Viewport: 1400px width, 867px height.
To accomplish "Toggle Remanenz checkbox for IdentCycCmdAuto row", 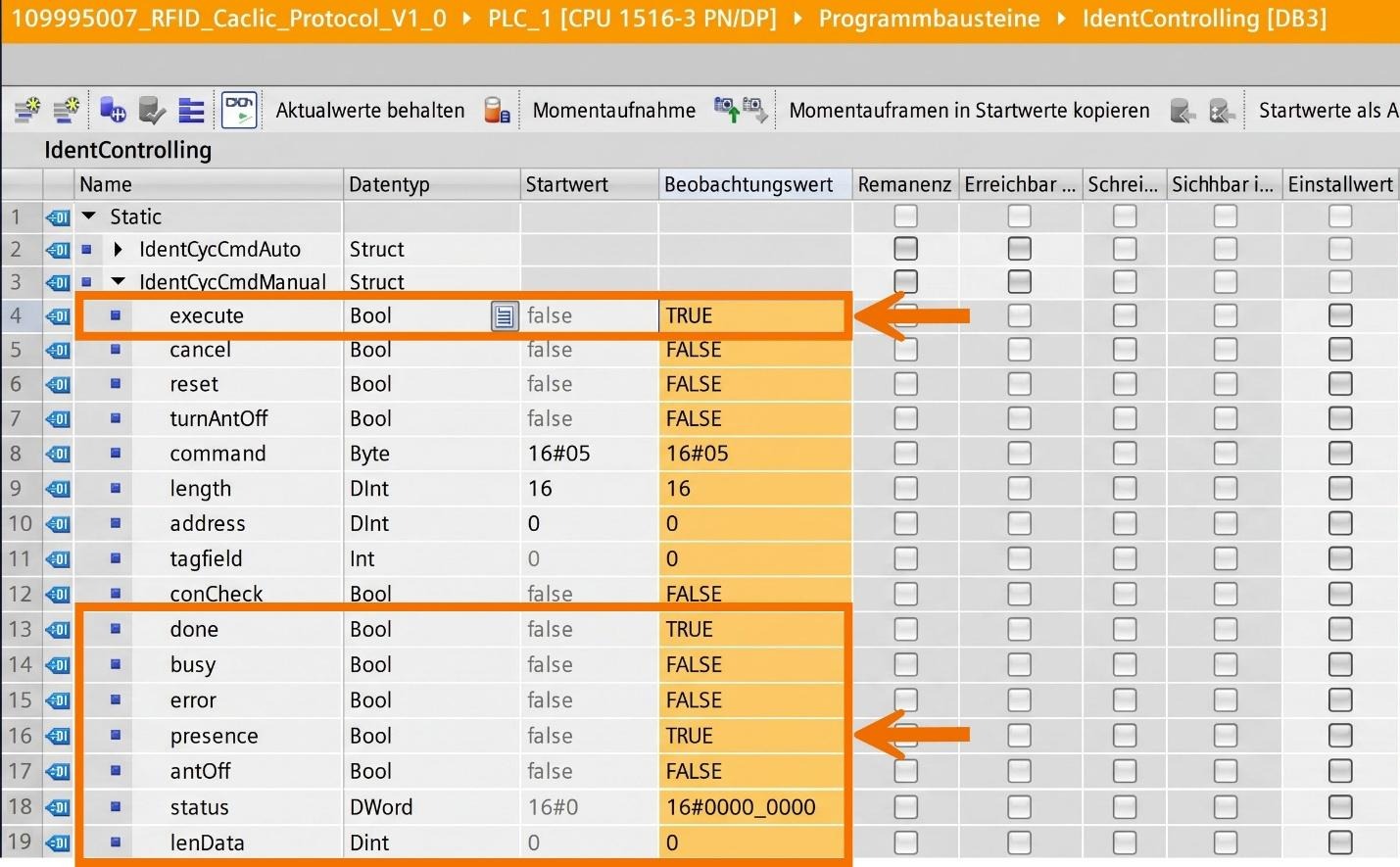I will (x=905, y=249).
